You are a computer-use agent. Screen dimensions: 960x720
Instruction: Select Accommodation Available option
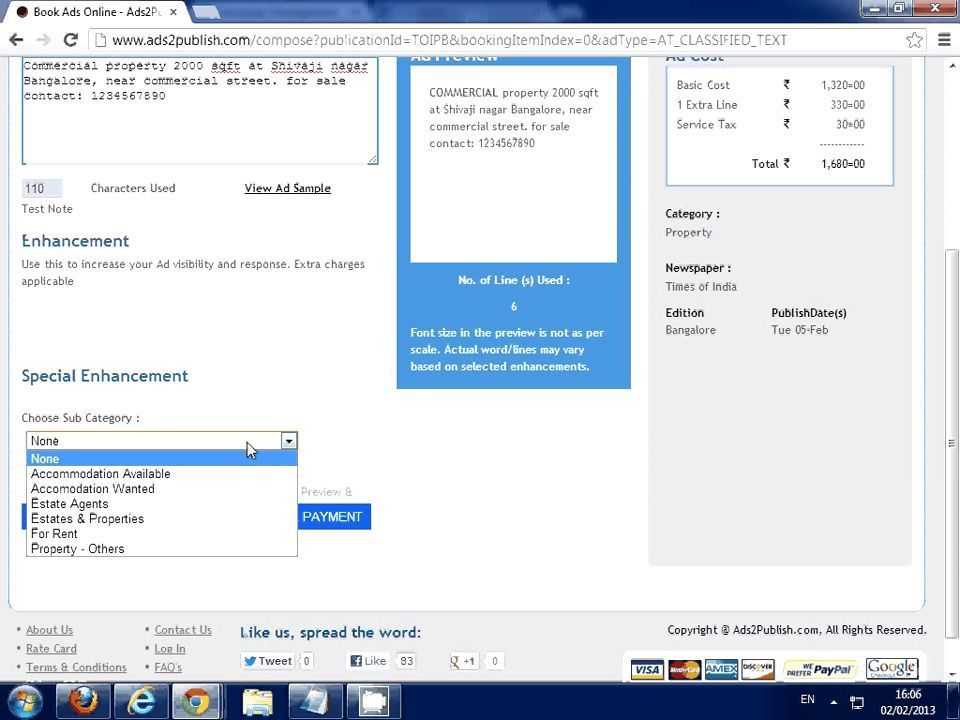100,474
